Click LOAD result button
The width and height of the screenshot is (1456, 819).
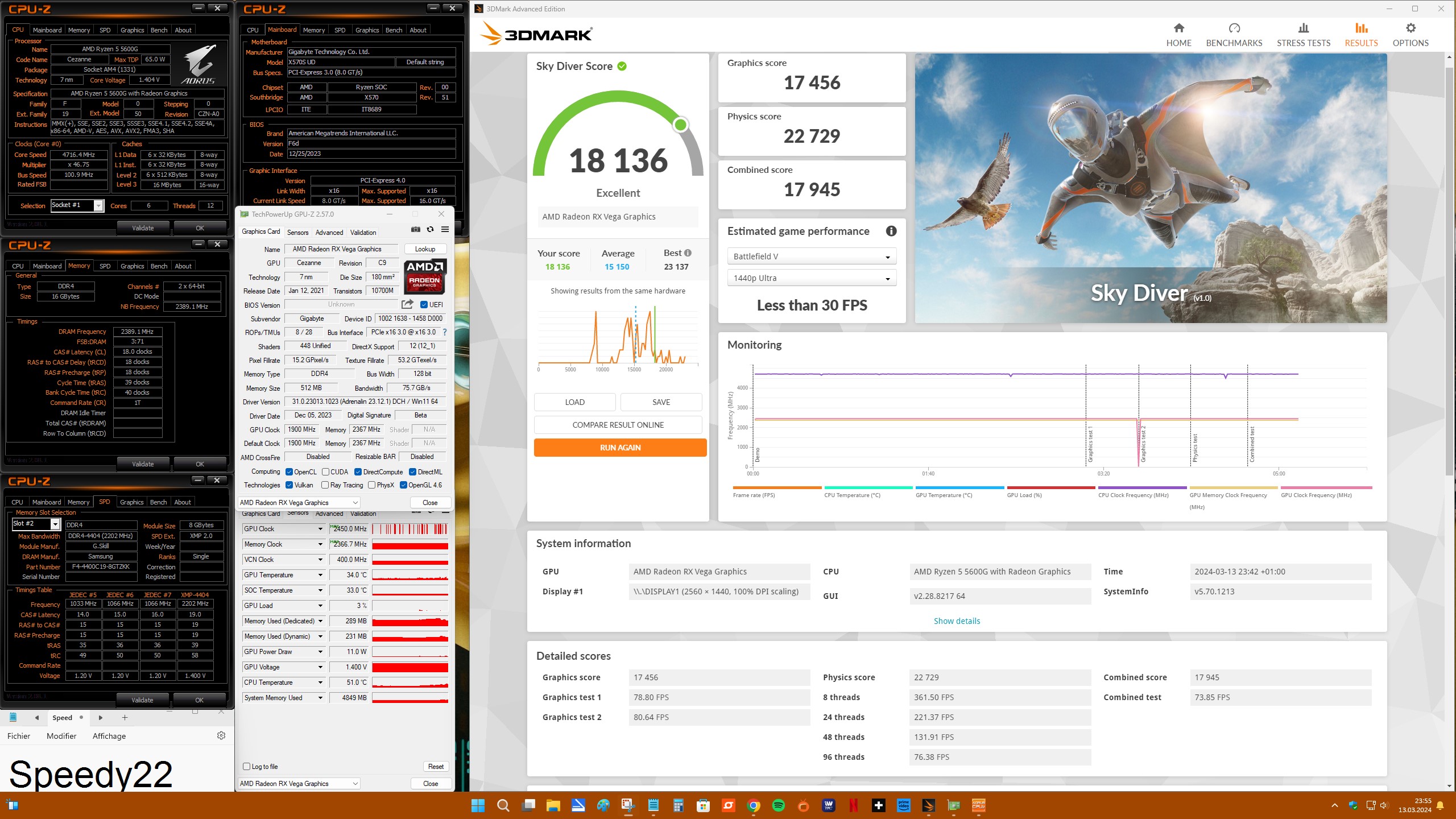point(574,402)
